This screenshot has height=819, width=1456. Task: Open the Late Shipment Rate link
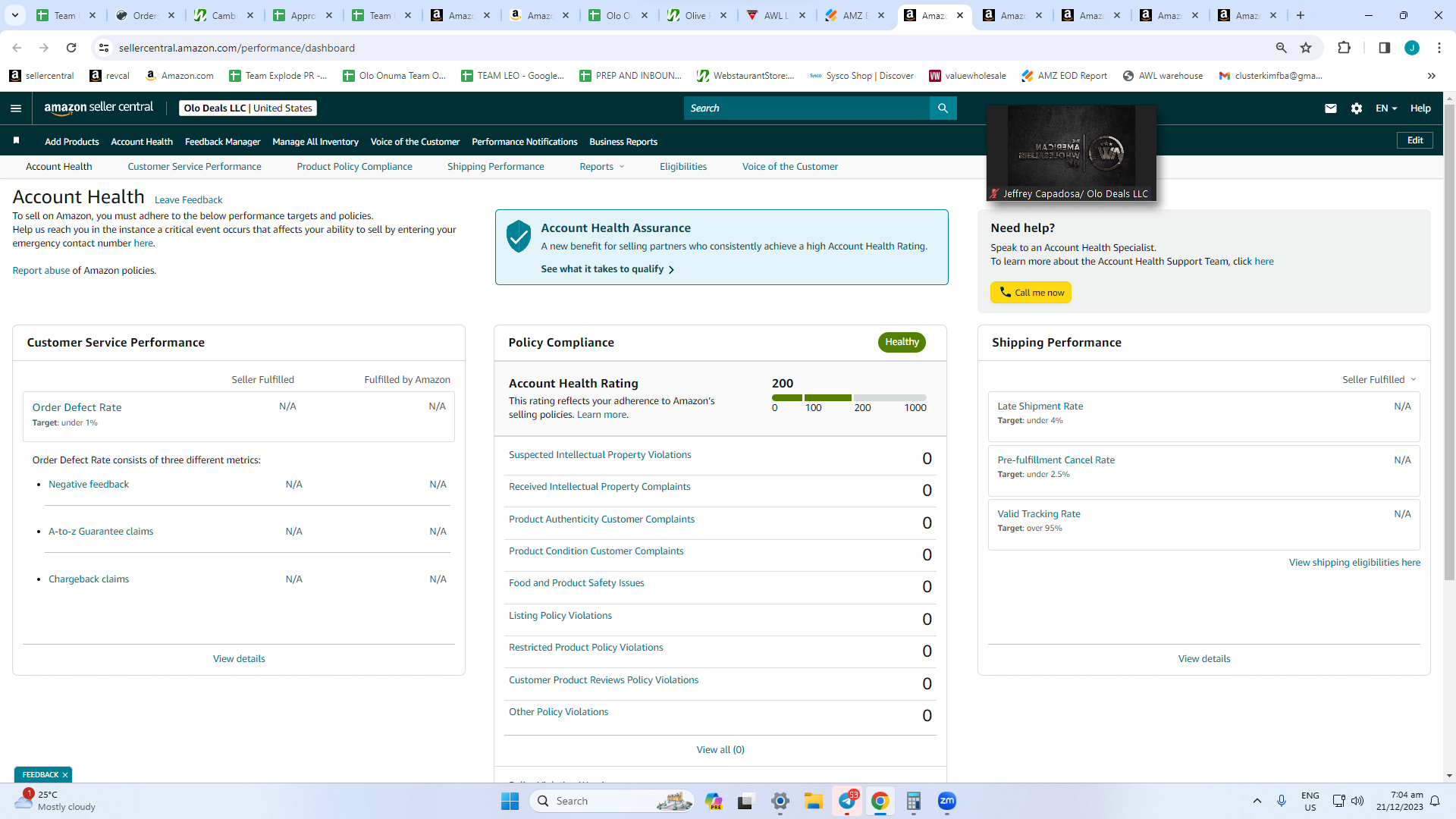click(1040, 406)
